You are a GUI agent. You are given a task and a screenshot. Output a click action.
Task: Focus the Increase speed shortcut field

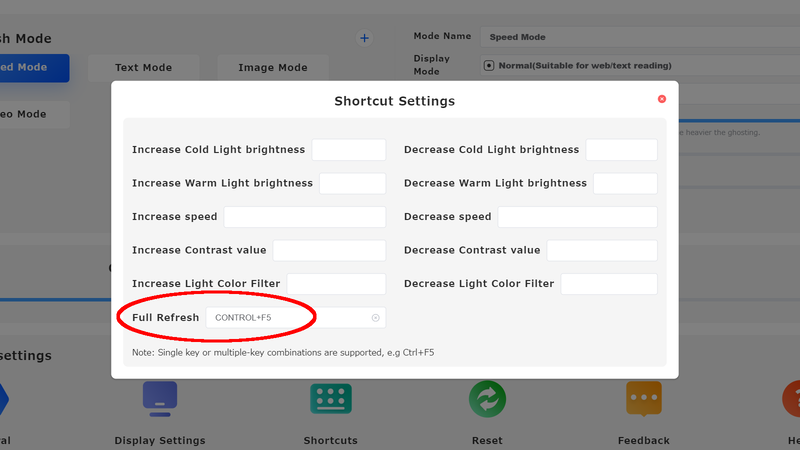coord(305,217)
